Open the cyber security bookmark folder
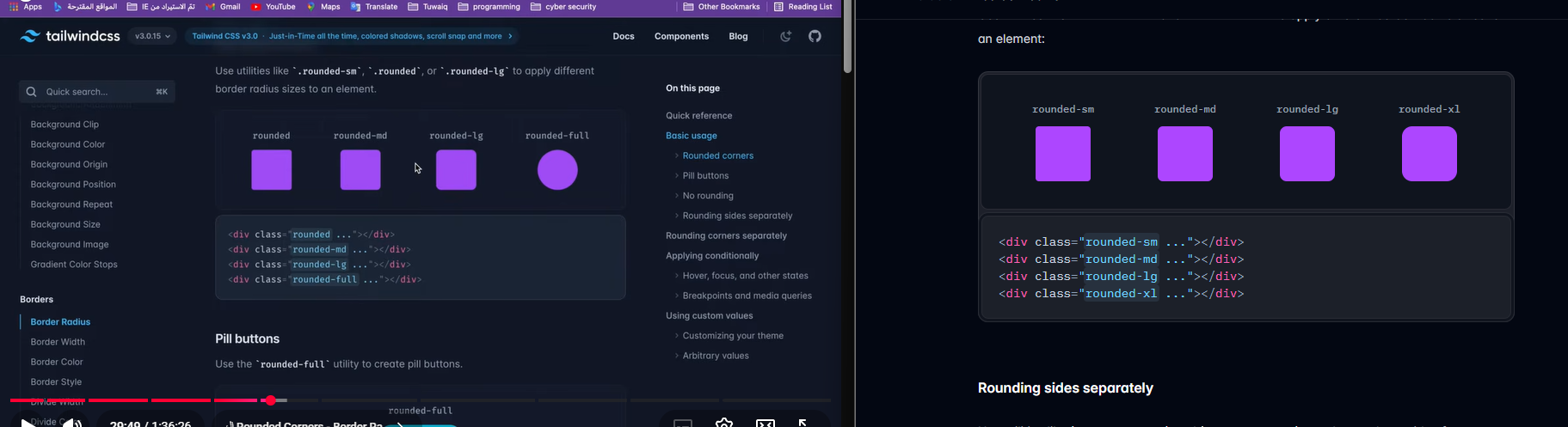The height and width of the screenshot is (427, 1568). [x=563, y=7]
